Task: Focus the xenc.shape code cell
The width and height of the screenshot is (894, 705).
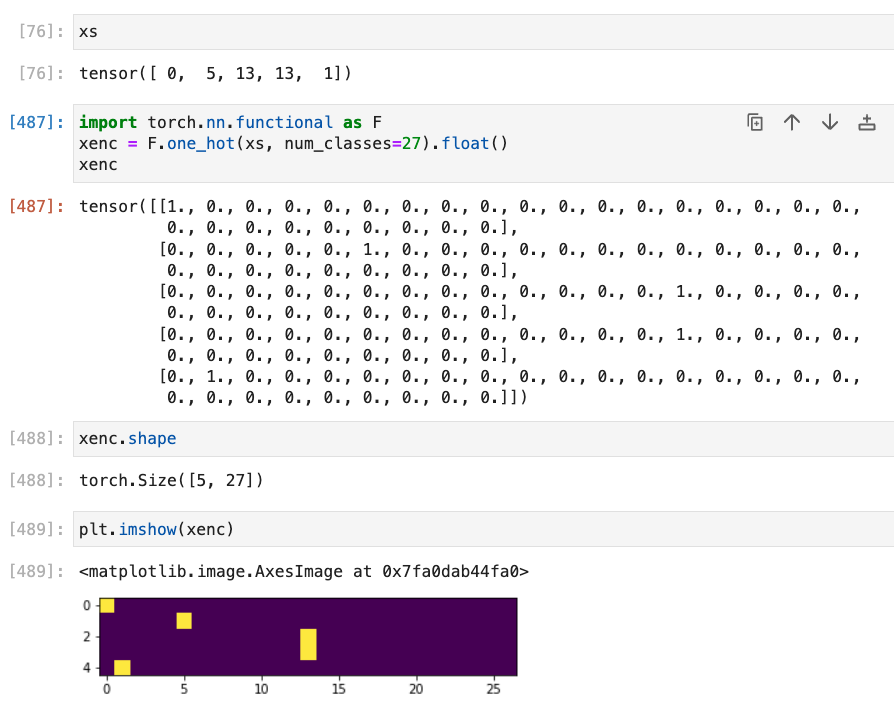Action: coord(483,439)
